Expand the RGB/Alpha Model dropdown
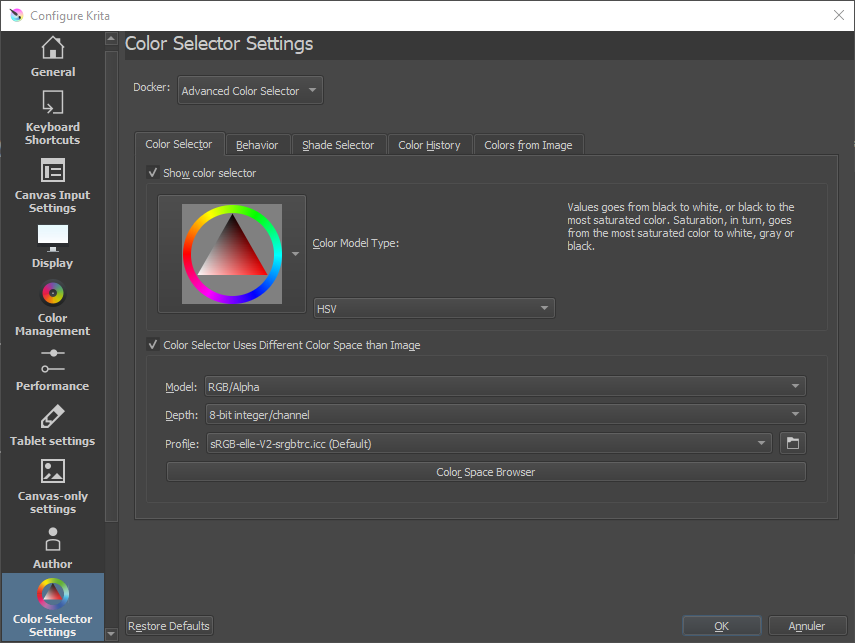Image resolution: width=855 pixels, height=643 pixels. pos(504,386)
